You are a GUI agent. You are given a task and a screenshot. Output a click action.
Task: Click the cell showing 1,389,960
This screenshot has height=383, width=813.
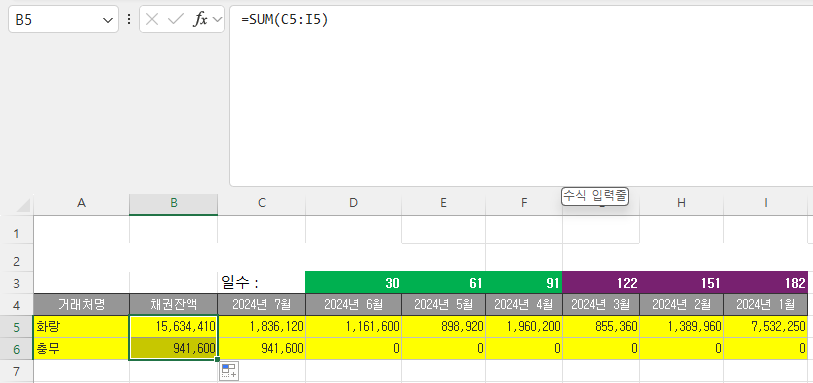pyautogui.click(x=681, y=327)
